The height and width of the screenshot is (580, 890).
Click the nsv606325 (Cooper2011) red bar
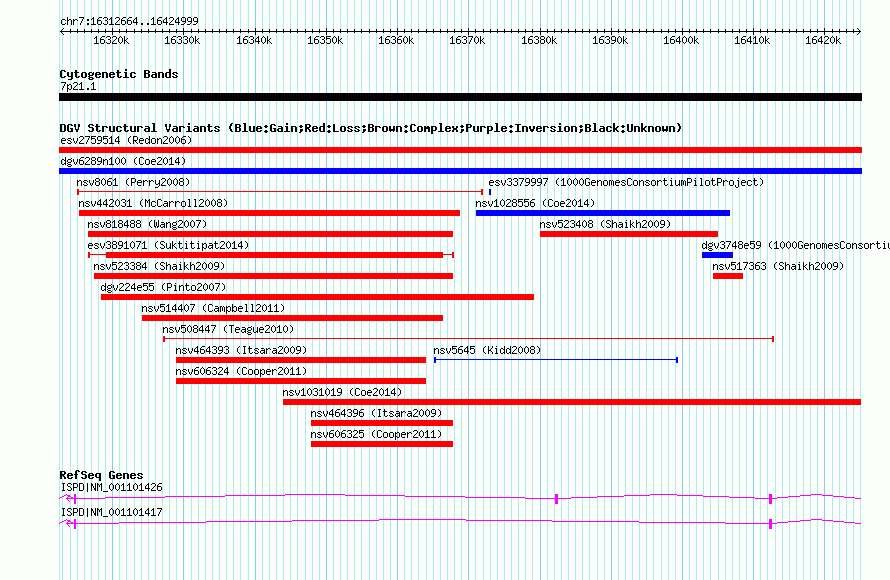382,444
